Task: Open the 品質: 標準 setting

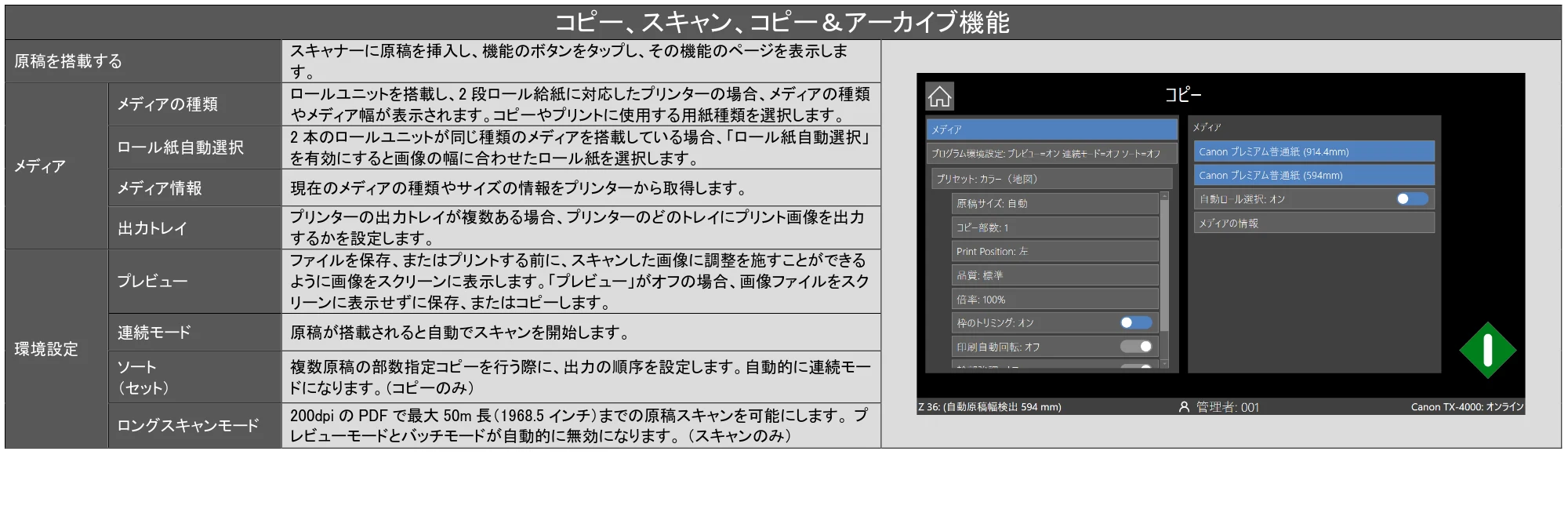Action: coord(1054,275)
